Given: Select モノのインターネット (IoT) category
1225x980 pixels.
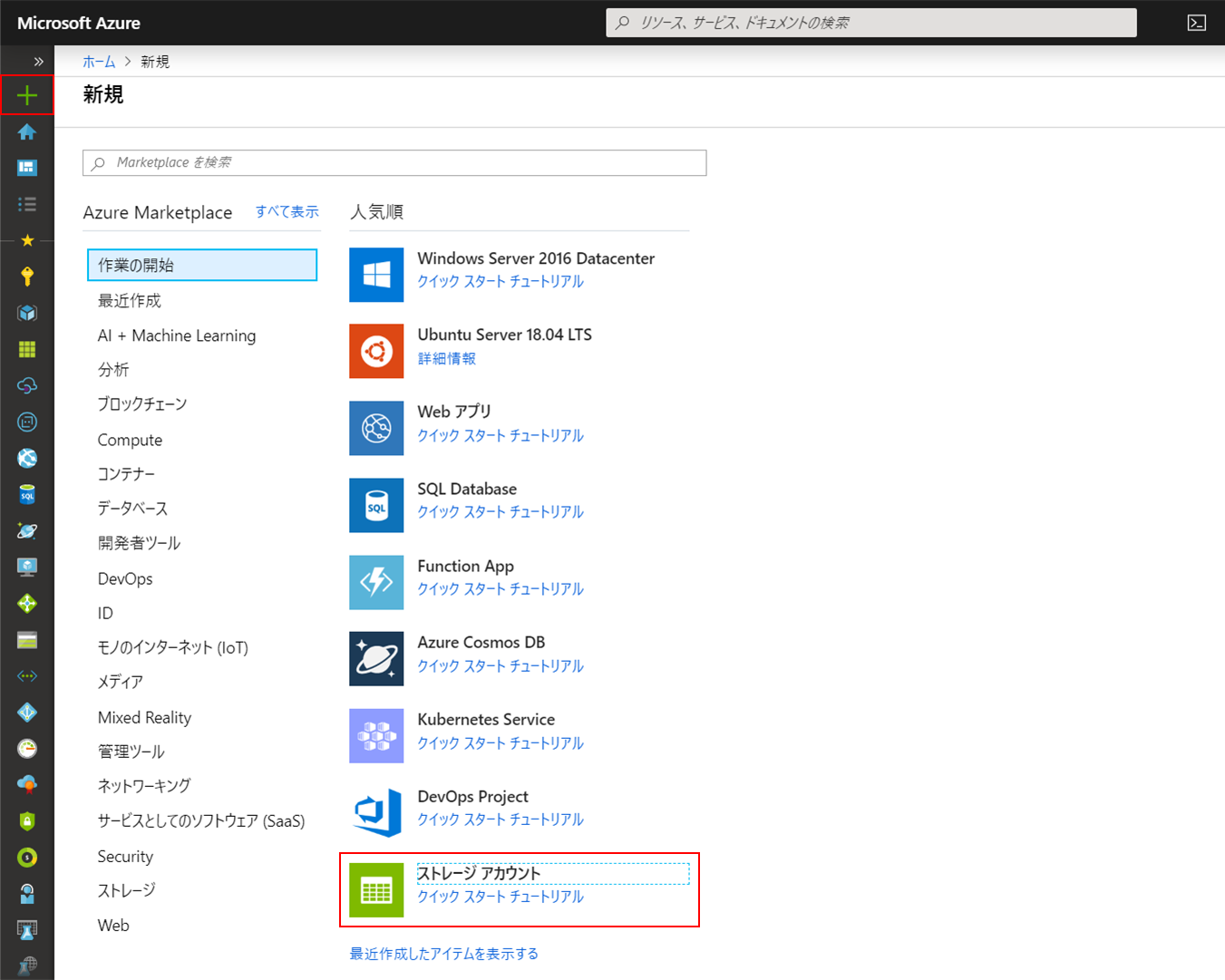Looking at the screenshot, I should [x=172, y=647].
